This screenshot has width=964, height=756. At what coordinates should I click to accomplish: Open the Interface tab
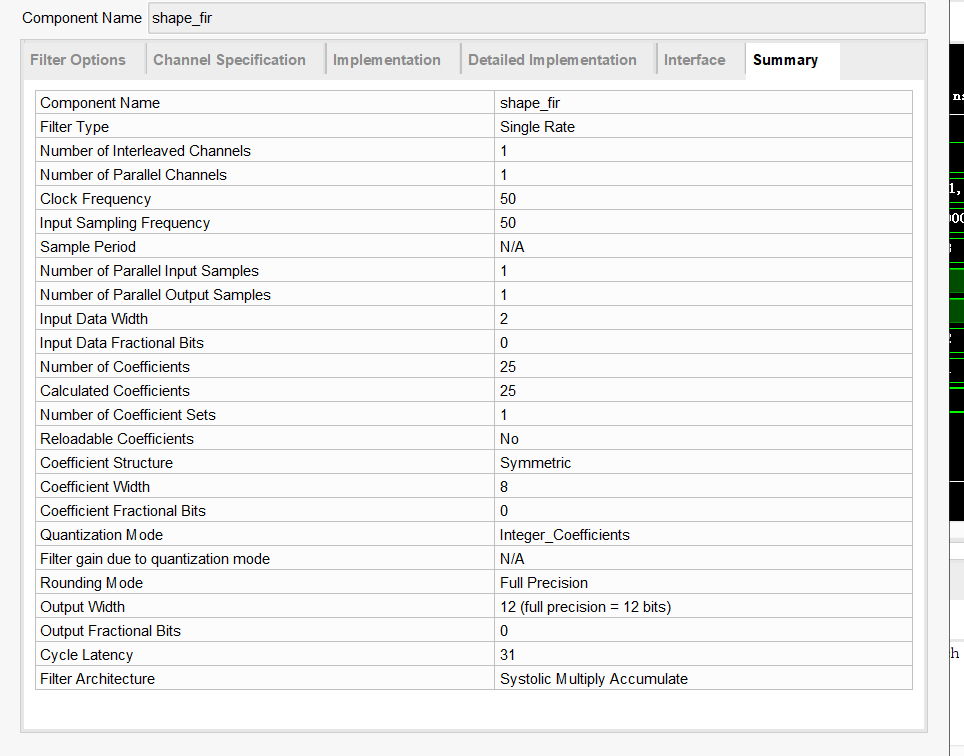(x=694, y=60)
